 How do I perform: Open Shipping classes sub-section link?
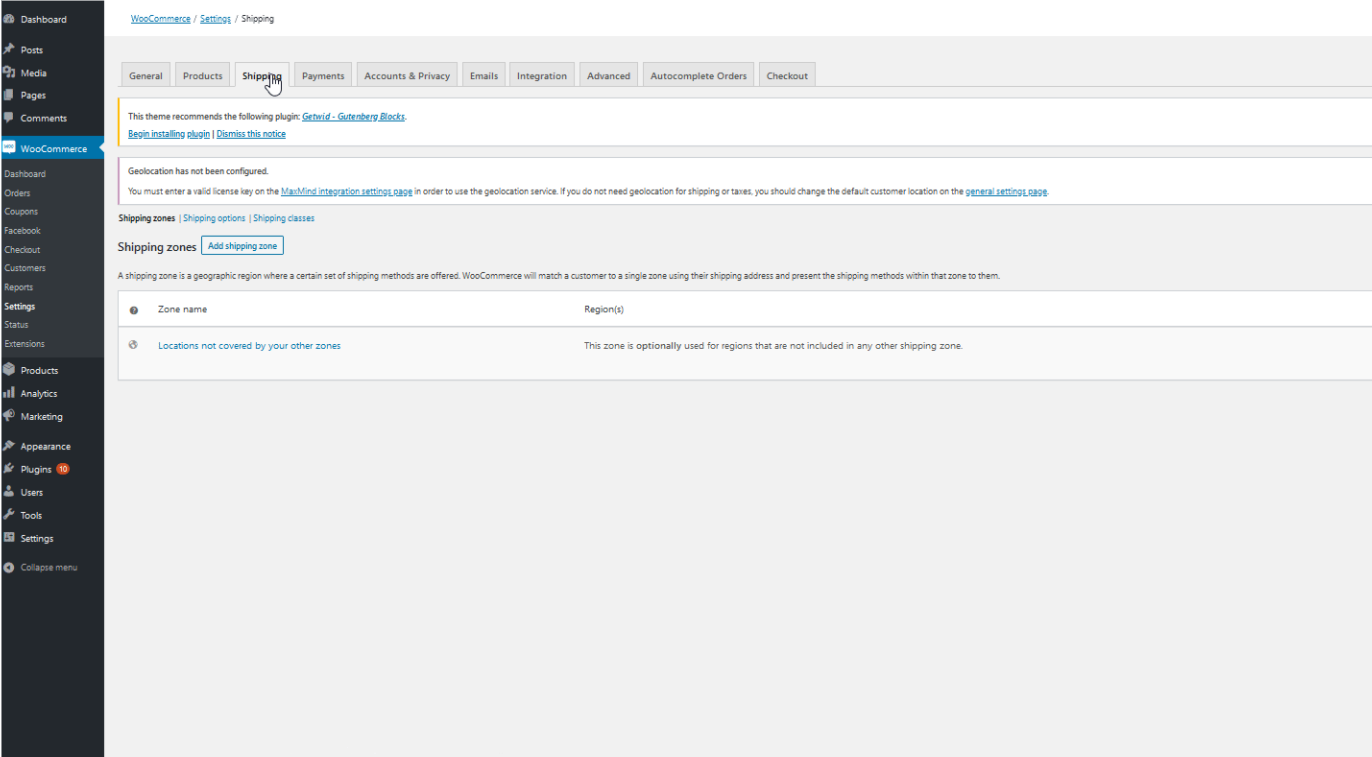(x=284, y=218)
